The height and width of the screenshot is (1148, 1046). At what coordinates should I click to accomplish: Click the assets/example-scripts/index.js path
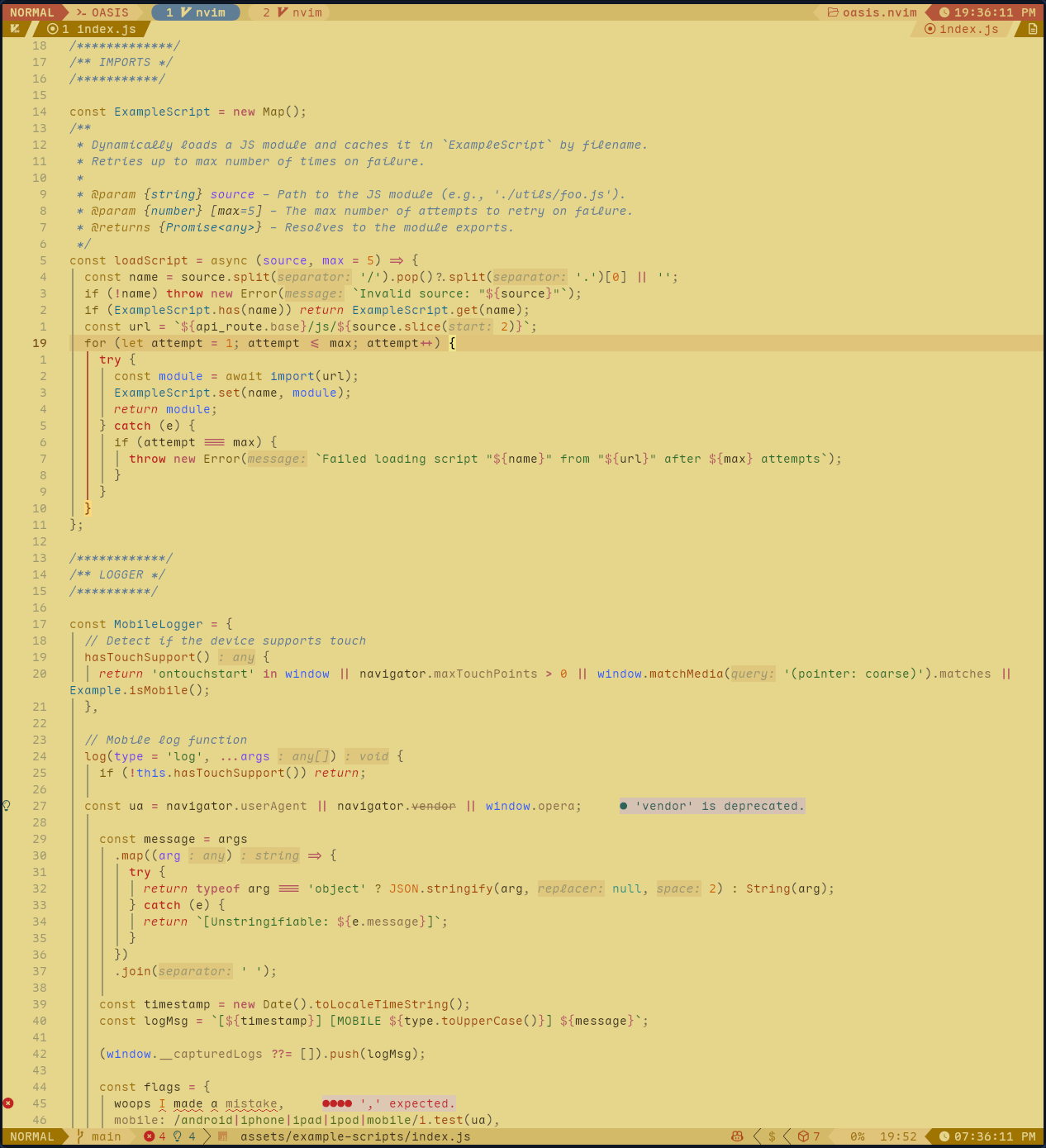click(x=355, y=1136)
